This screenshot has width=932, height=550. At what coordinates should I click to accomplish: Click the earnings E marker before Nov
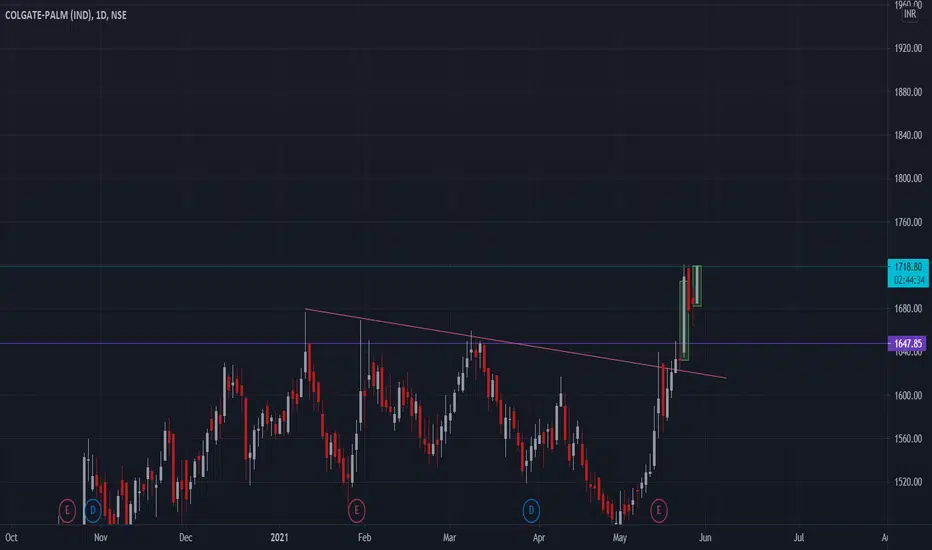click(67, 510)
